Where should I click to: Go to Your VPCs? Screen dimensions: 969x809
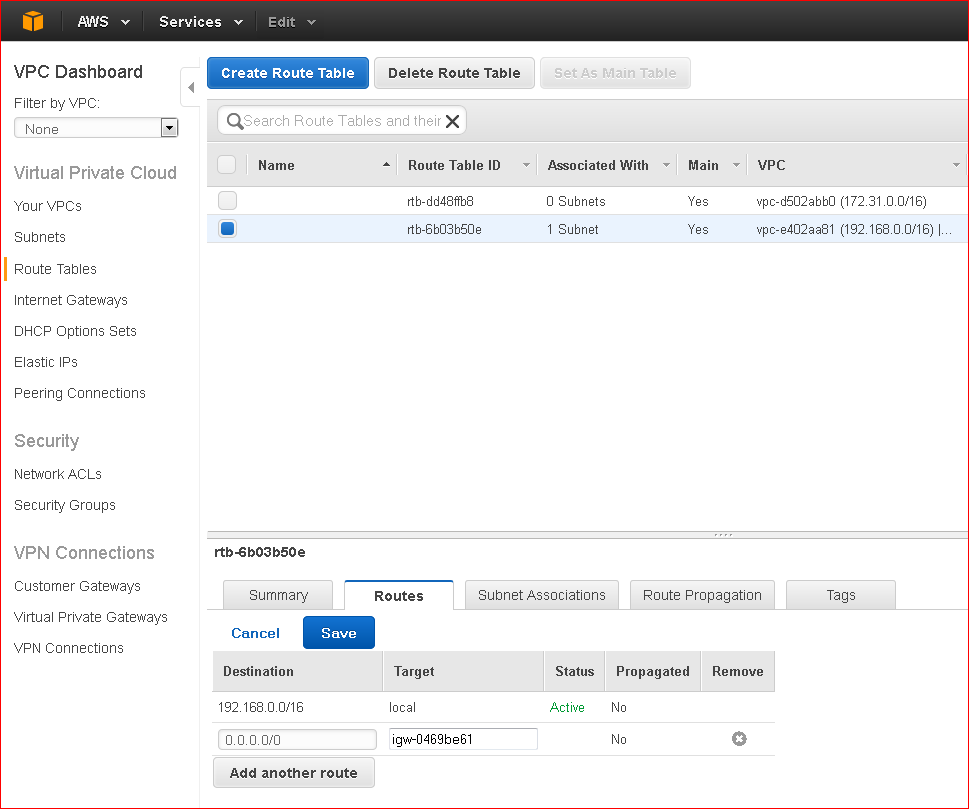48,206
